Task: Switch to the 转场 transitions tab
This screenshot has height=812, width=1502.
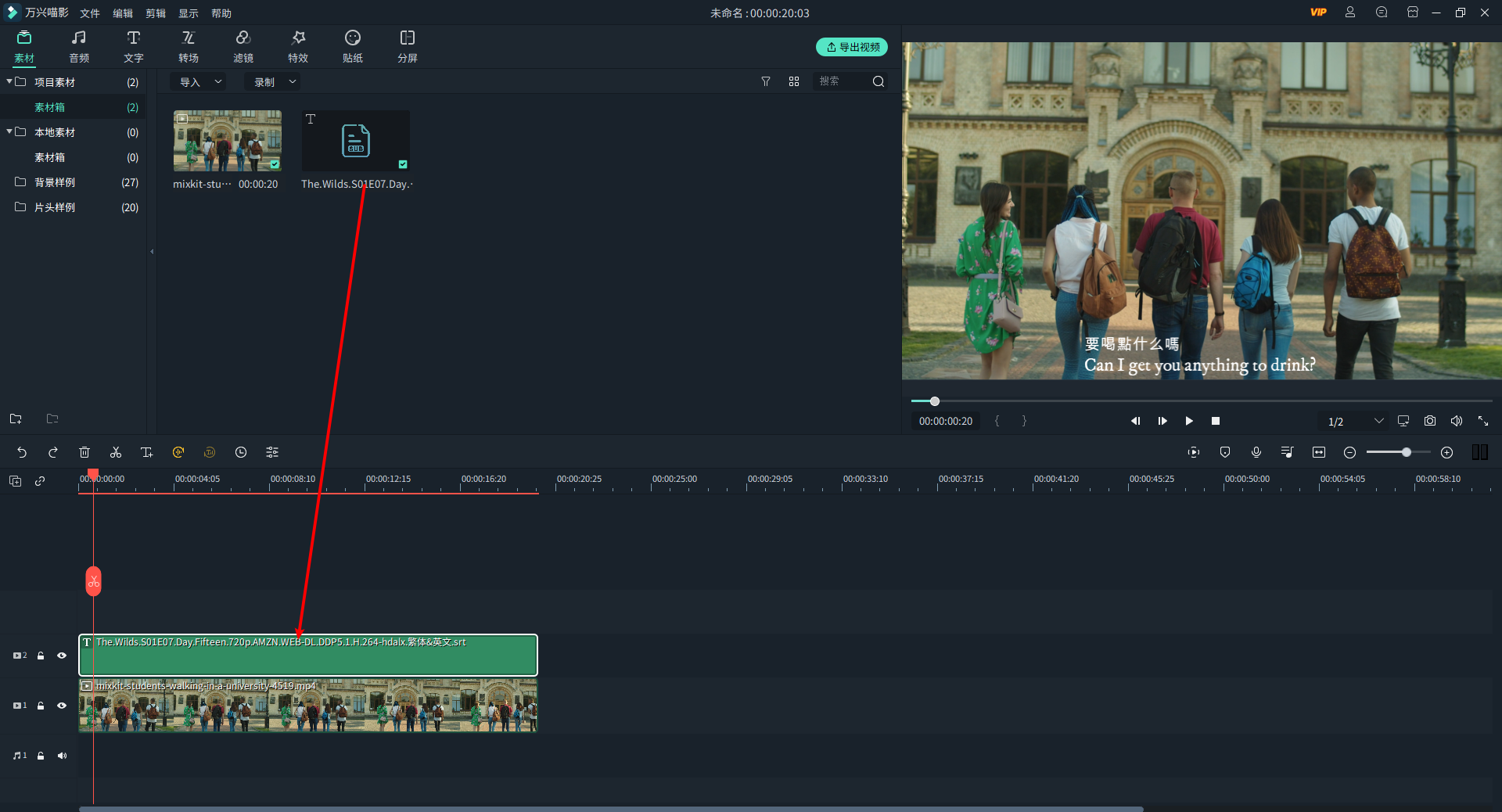Action: pyautogui.click(x=189, y=47)
